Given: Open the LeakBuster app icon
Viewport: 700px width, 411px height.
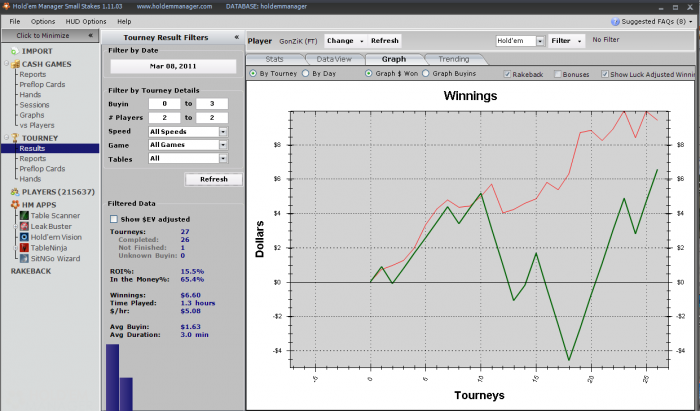Looking at the screenshot, I should coord(24,226).
